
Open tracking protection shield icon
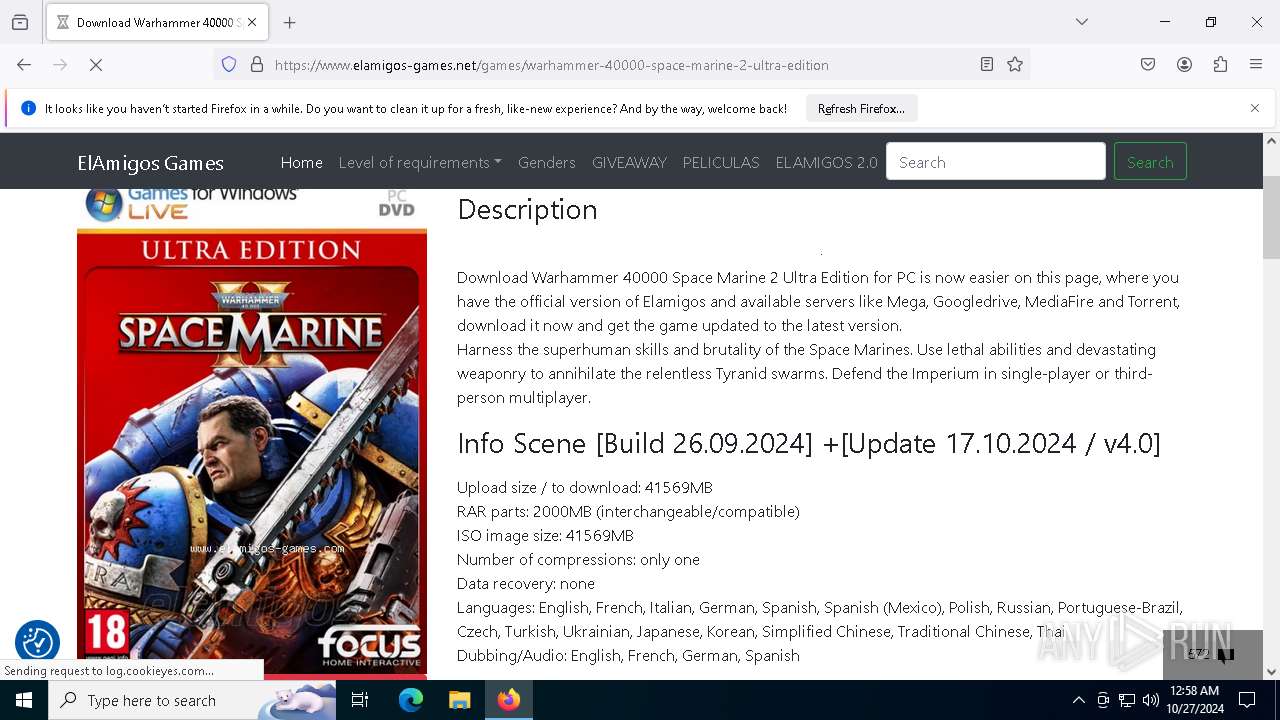(229, 65)
